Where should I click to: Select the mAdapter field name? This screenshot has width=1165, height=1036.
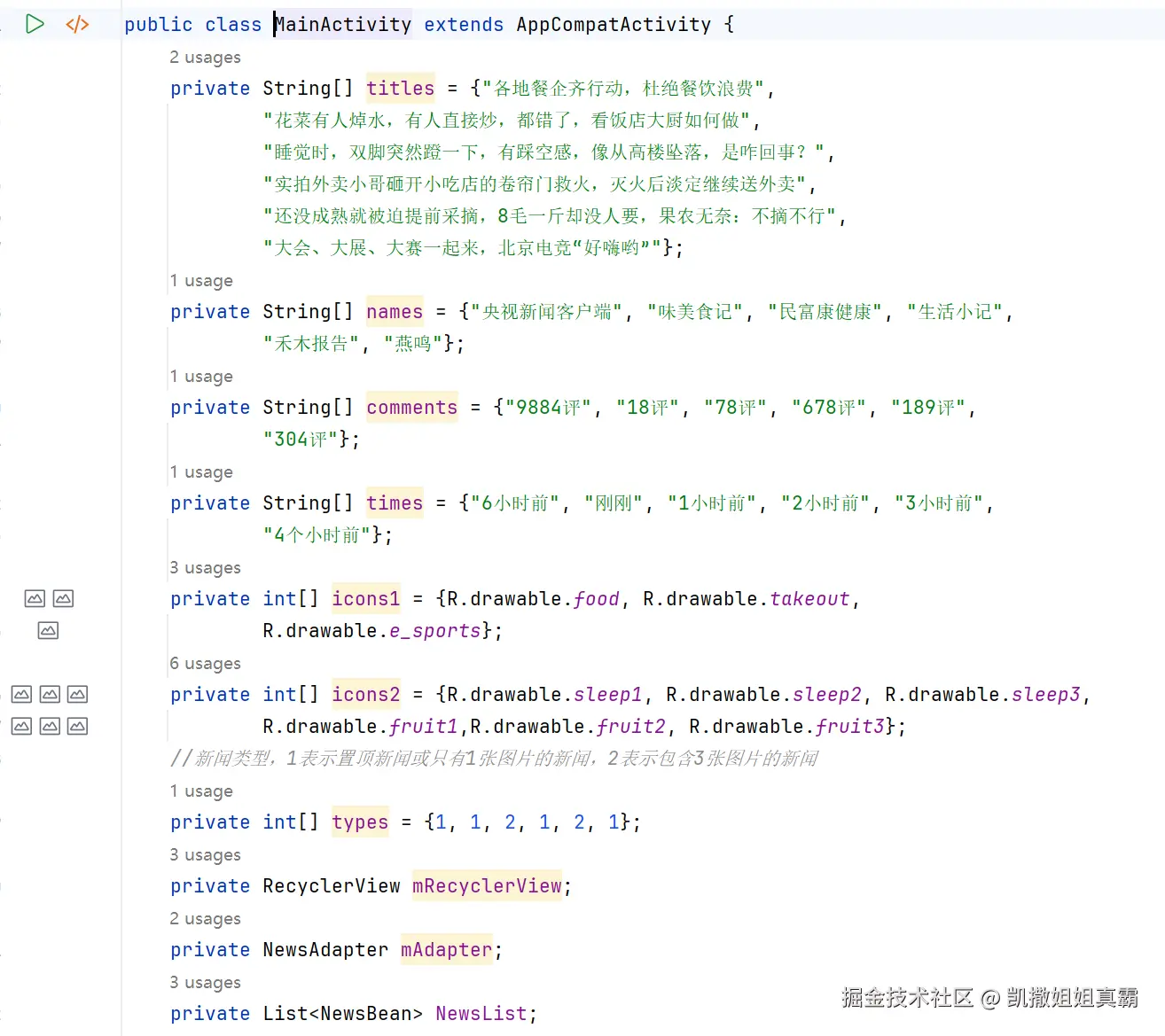point(446,949)
